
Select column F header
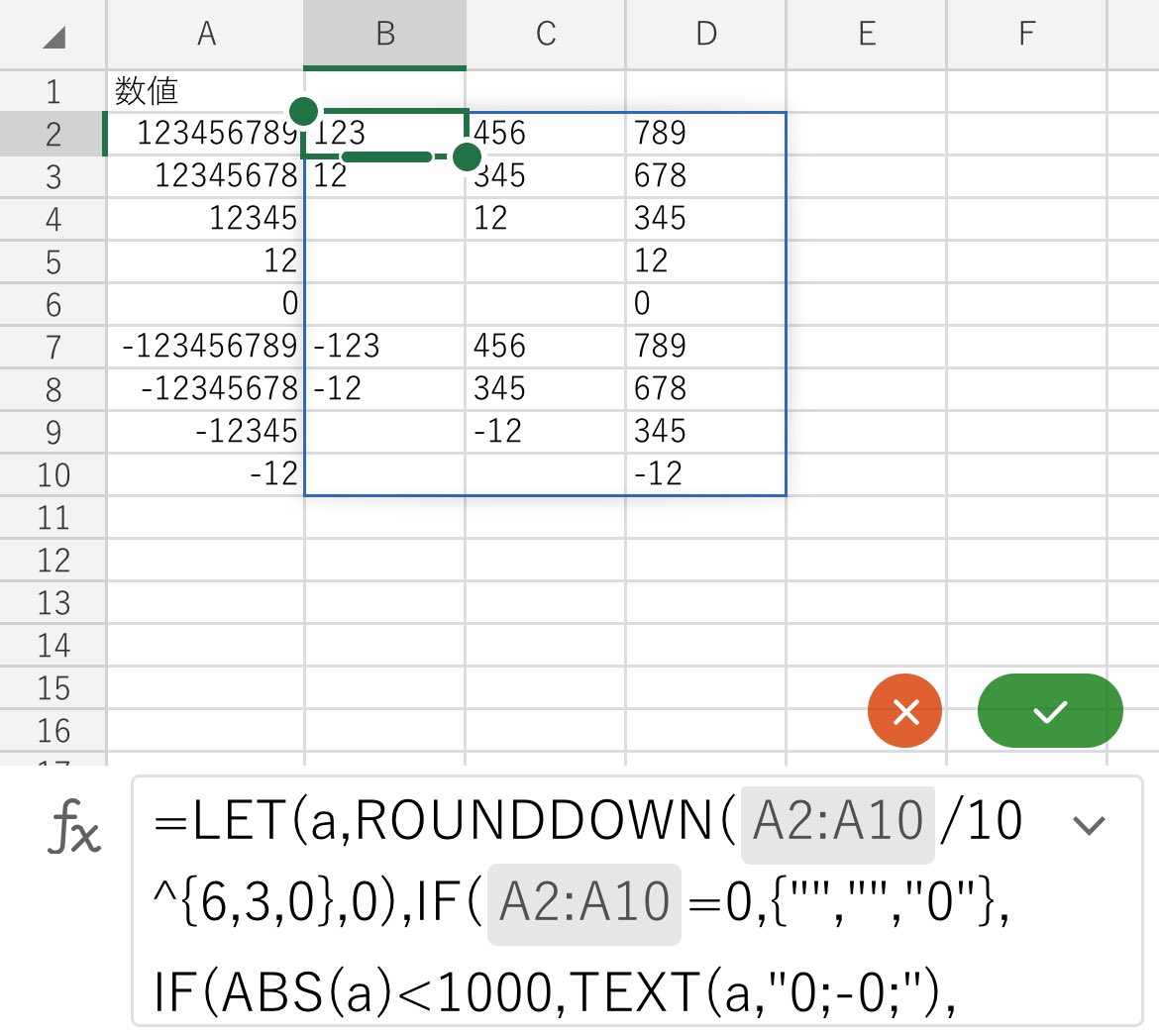click(x=1026, y=34)
